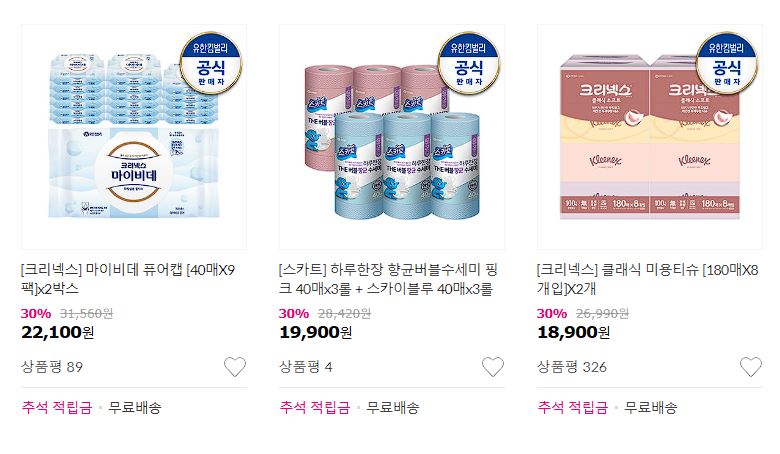The height and width of the screenshot is (454, 780).
Task: Click the 19,900원 price
Action: tap(315, 332)
